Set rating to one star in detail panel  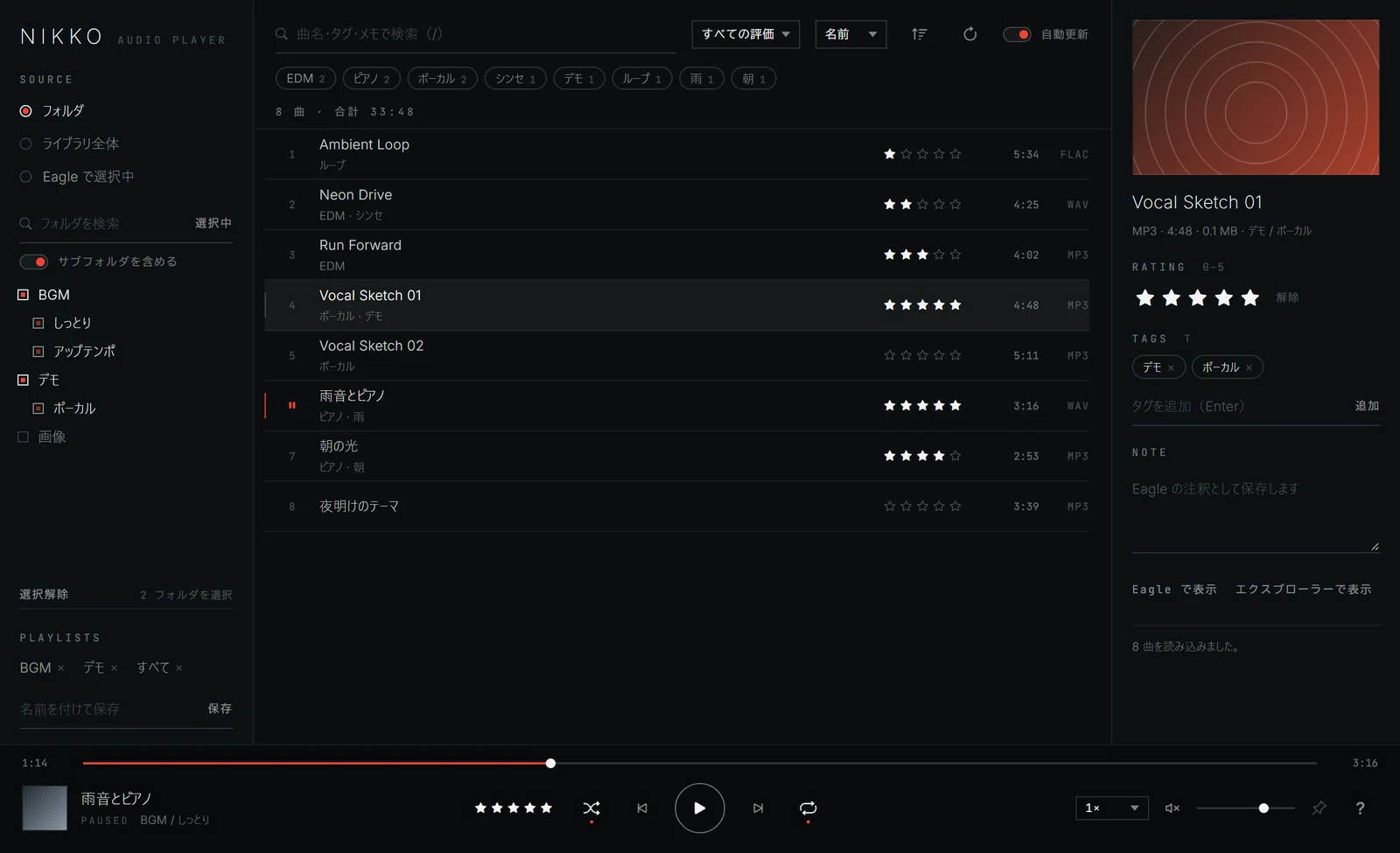click(1145, 297)
